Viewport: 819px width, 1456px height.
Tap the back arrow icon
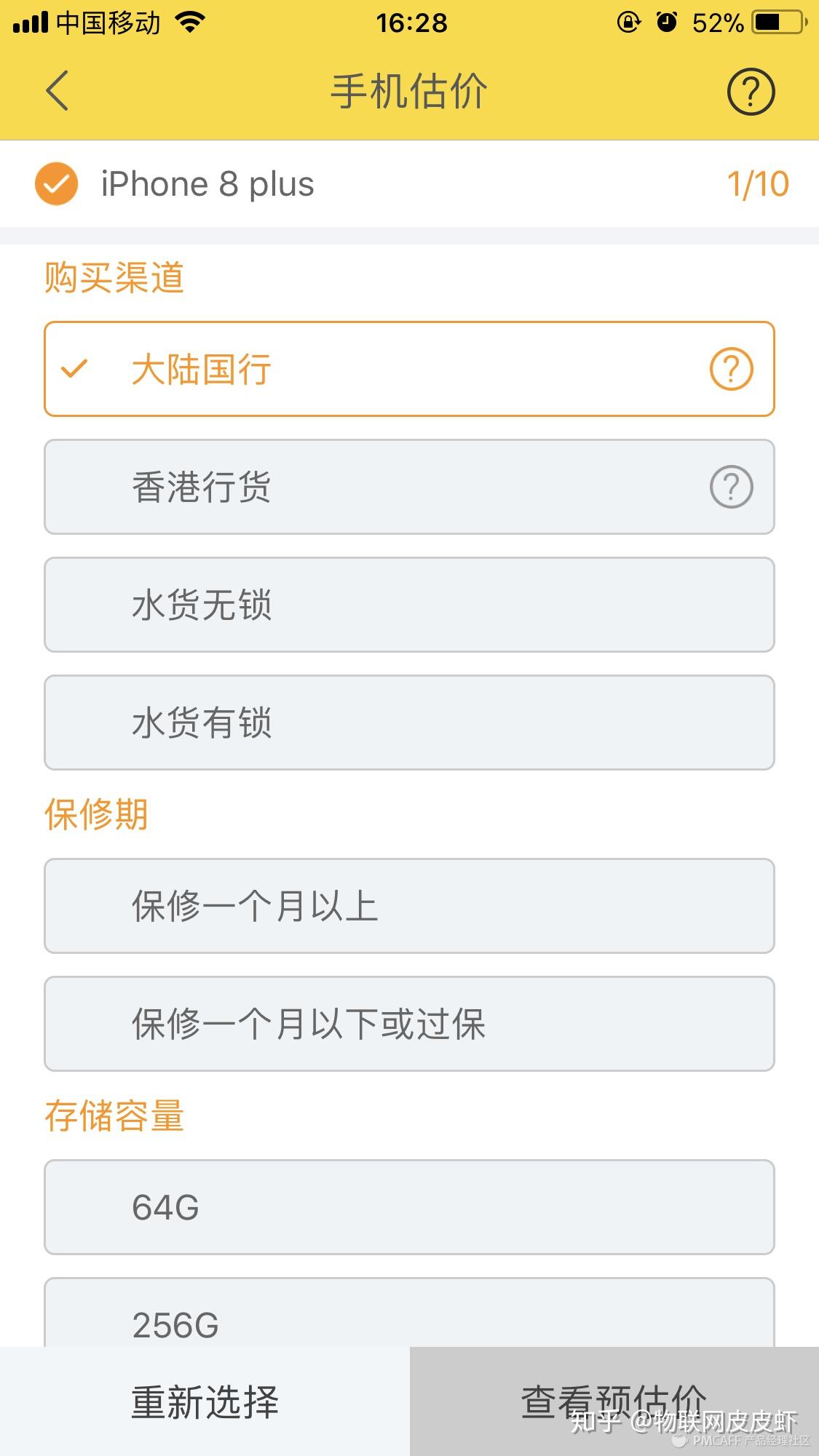point(57,91)
